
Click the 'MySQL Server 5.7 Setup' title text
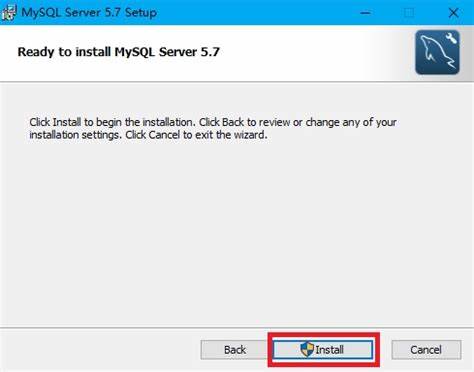coord(89,12)
